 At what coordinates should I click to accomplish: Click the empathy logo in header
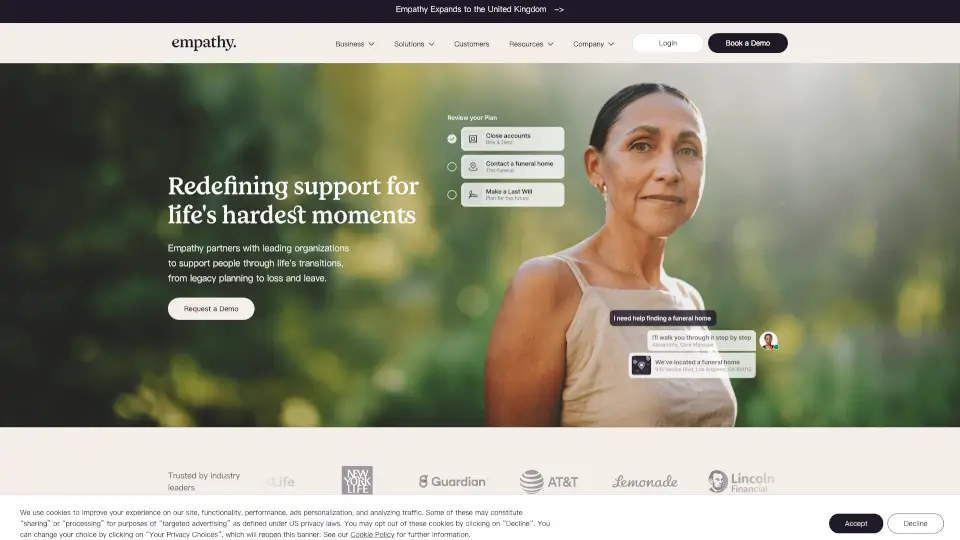pos(203,43)
